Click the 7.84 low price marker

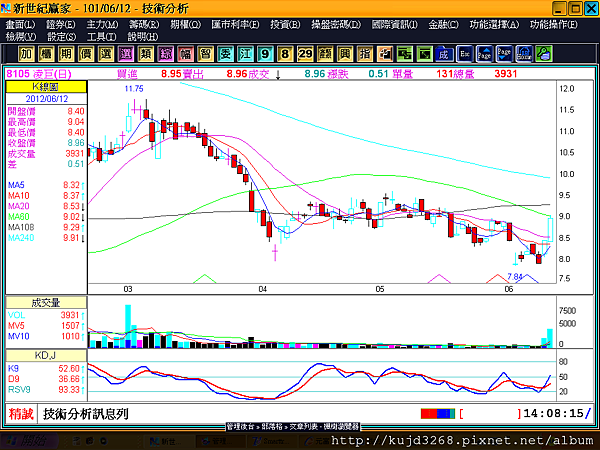click(515, 276)
